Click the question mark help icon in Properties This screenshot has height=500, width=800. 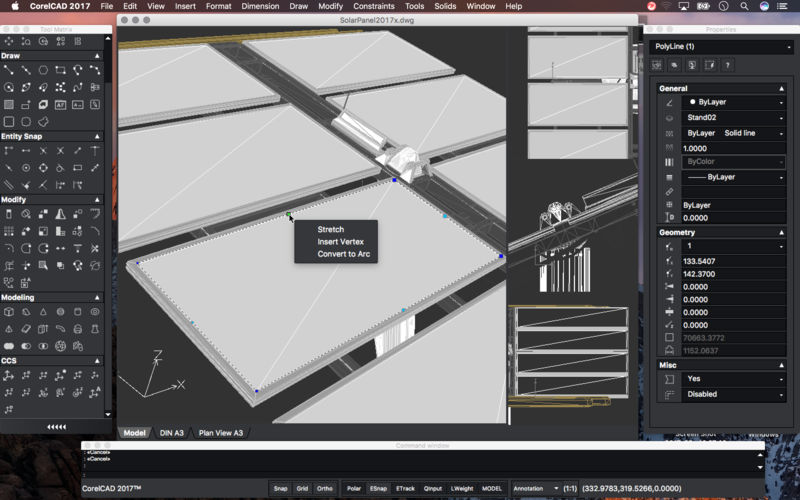(x=728, y=65)
